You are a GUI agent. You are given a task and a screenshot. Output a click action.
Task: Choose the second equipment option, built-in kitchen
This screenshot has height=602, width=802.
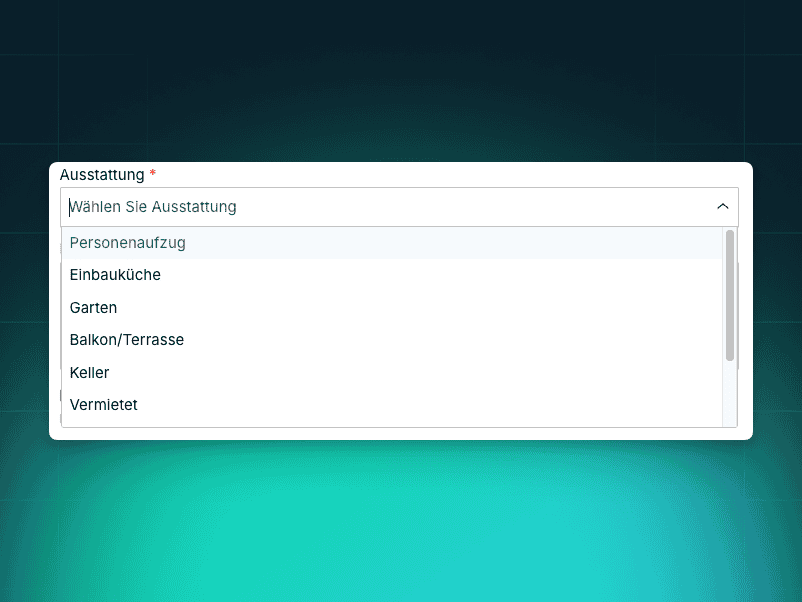click(115, 275)
